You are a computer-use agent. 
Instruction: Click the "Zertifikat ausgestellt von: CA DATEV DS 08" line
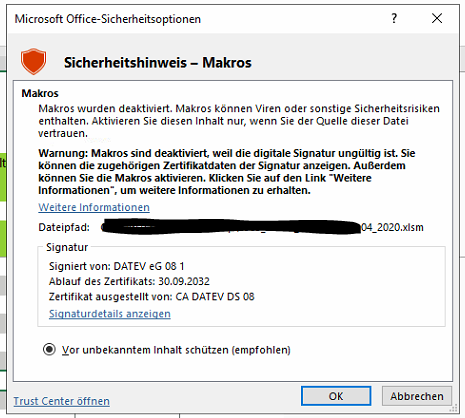pos(152,297)
